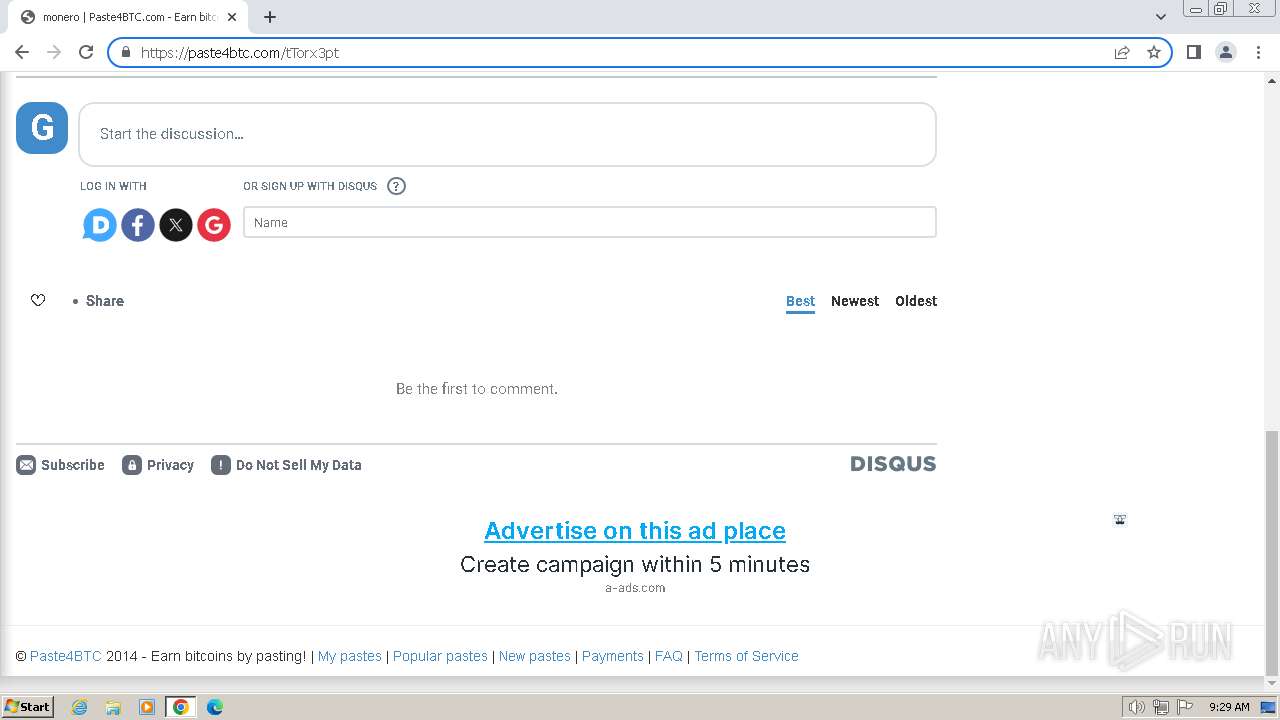Image resolution: width=1280 pixels, height=720 pixels.
Task: Click the Windows Start button
Action: tap(28, 707)
